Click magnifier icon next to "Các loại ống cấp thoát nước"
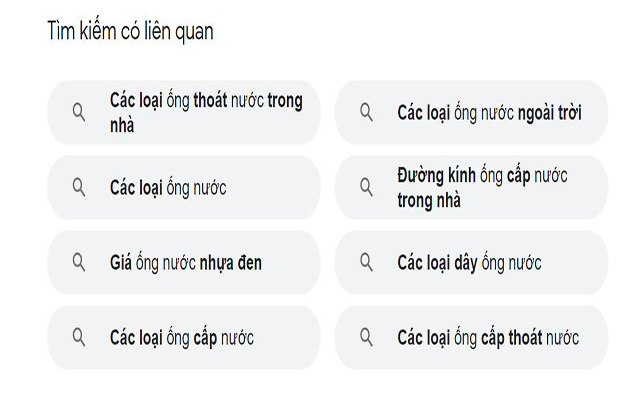The width and height of the screenshot is (640, 400). click(367, 338)
